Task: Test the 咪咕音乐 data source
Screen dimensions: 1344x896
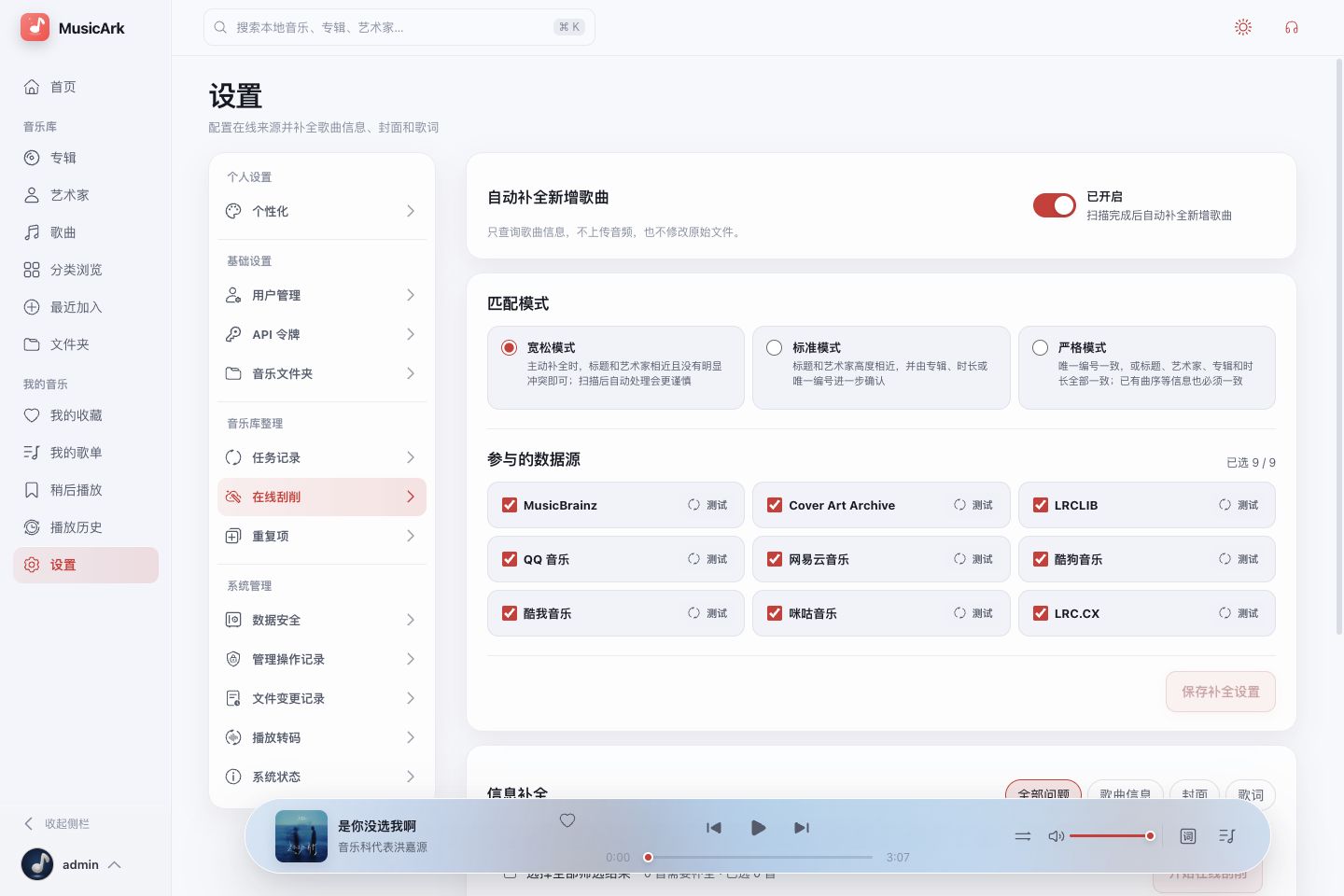Action: 973,613
